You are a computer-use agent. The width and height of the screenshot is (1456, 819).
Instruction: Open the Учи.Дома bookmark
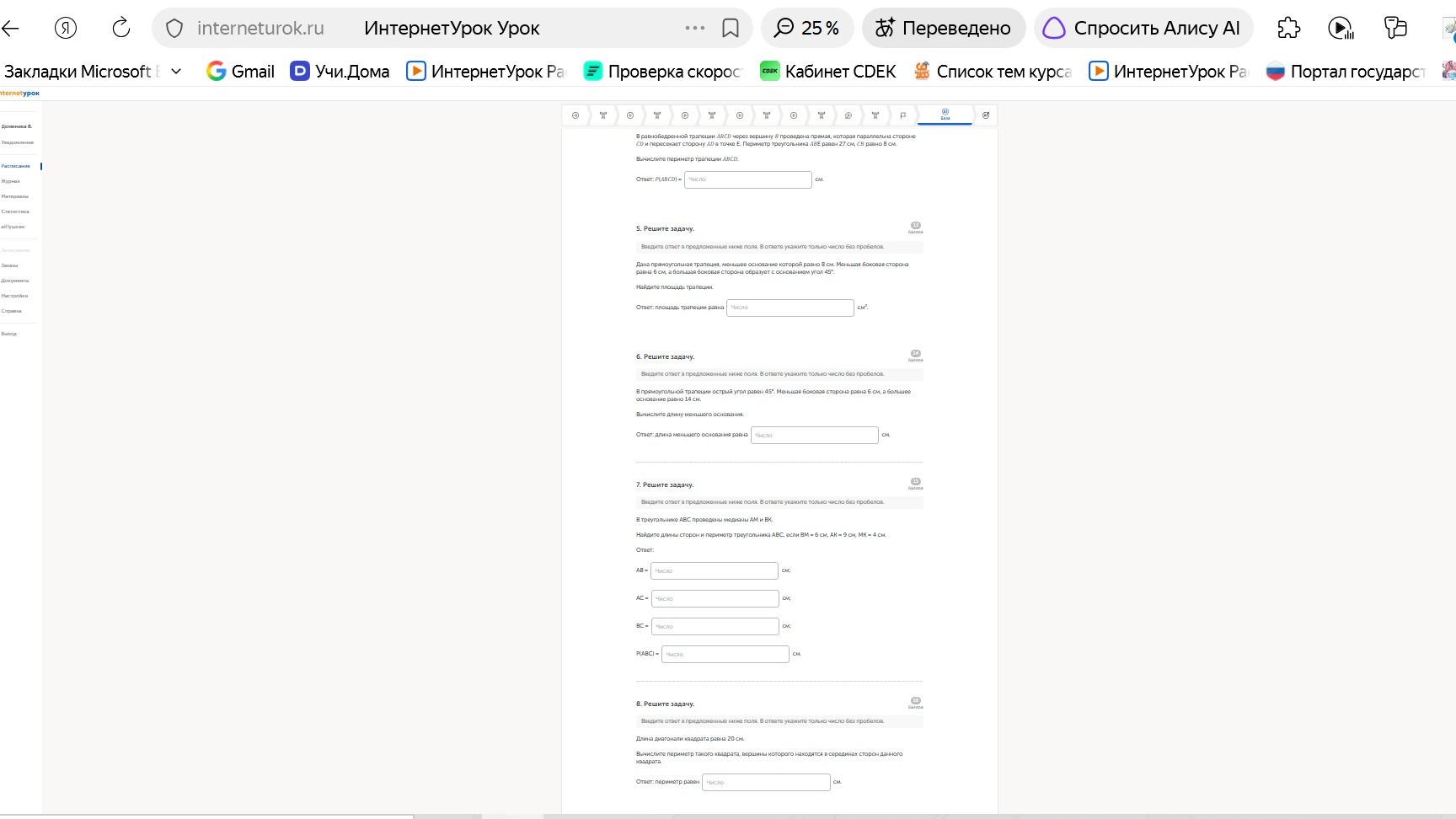340,72
